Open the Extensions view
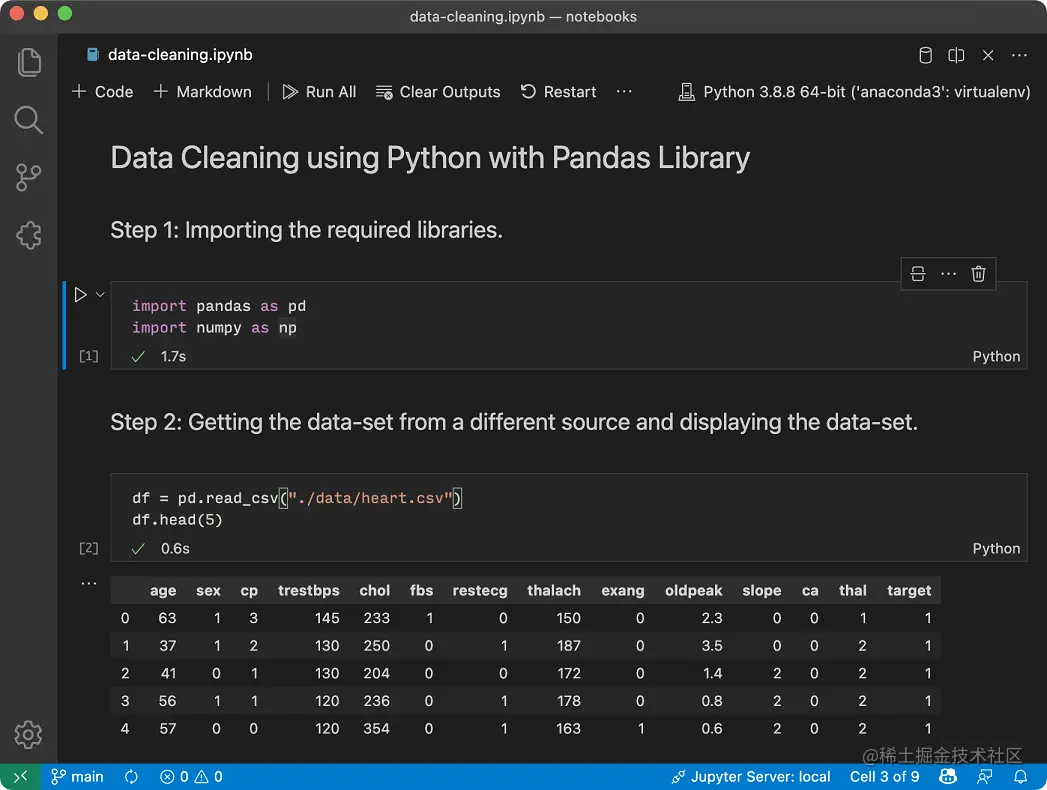 [29, 236]
